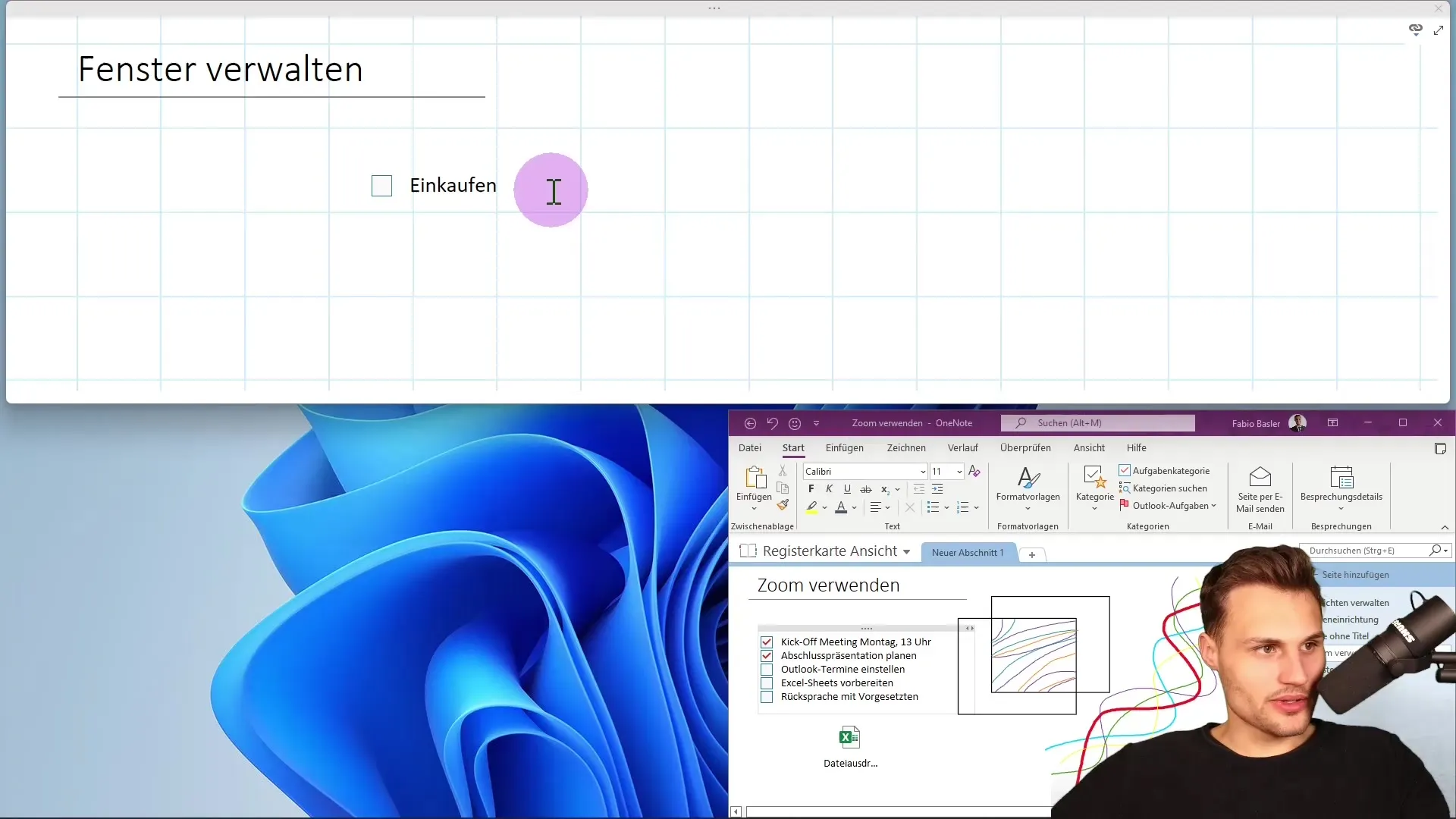1456x819 pixels.
Task: Click the Cut scissors icon
Action: pyautogui.click(x=783, y=471)
